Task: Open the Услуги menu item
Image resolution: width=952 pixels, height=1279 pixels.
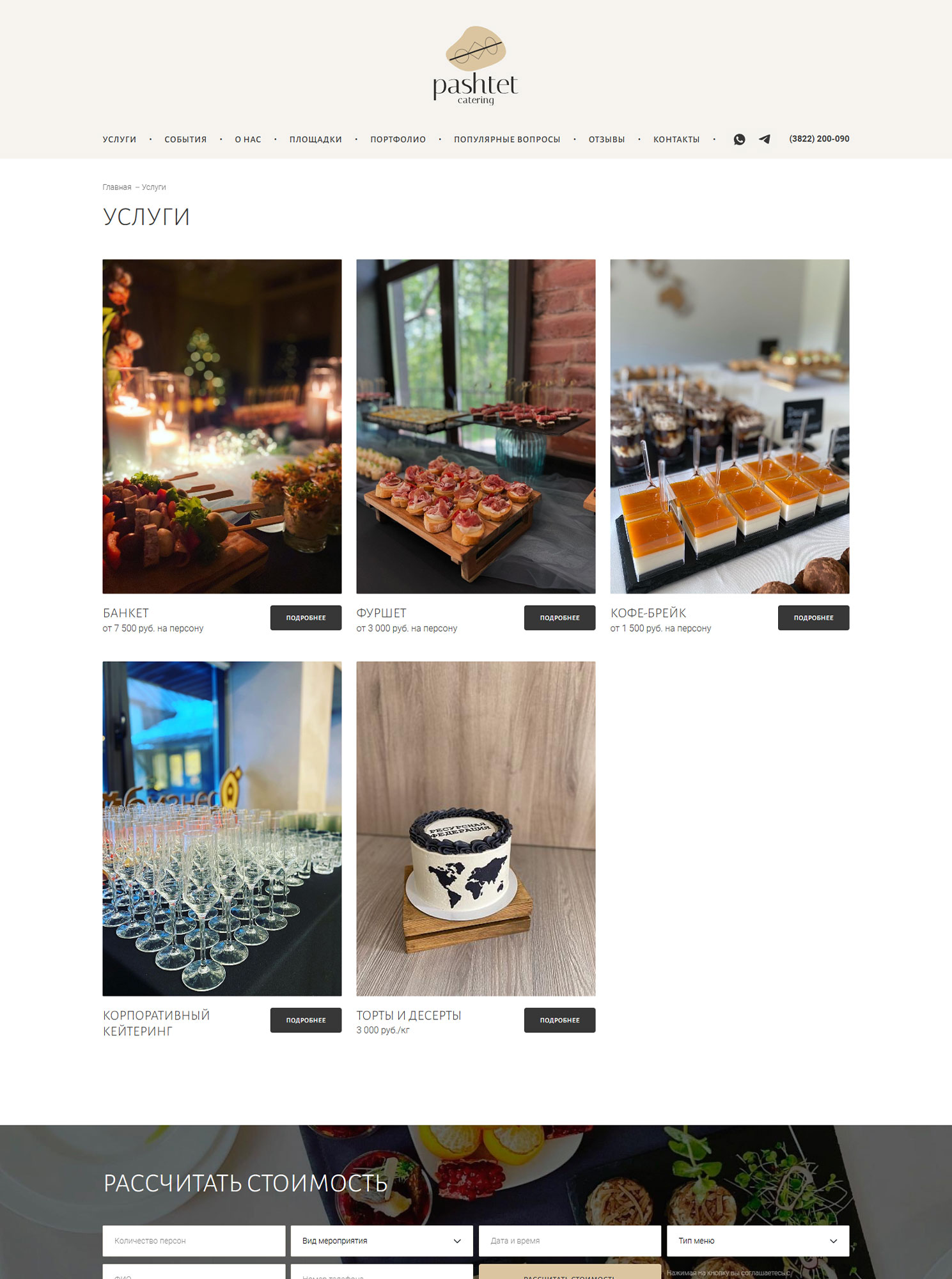Action: pyautogui.click(x=120, y=139)
